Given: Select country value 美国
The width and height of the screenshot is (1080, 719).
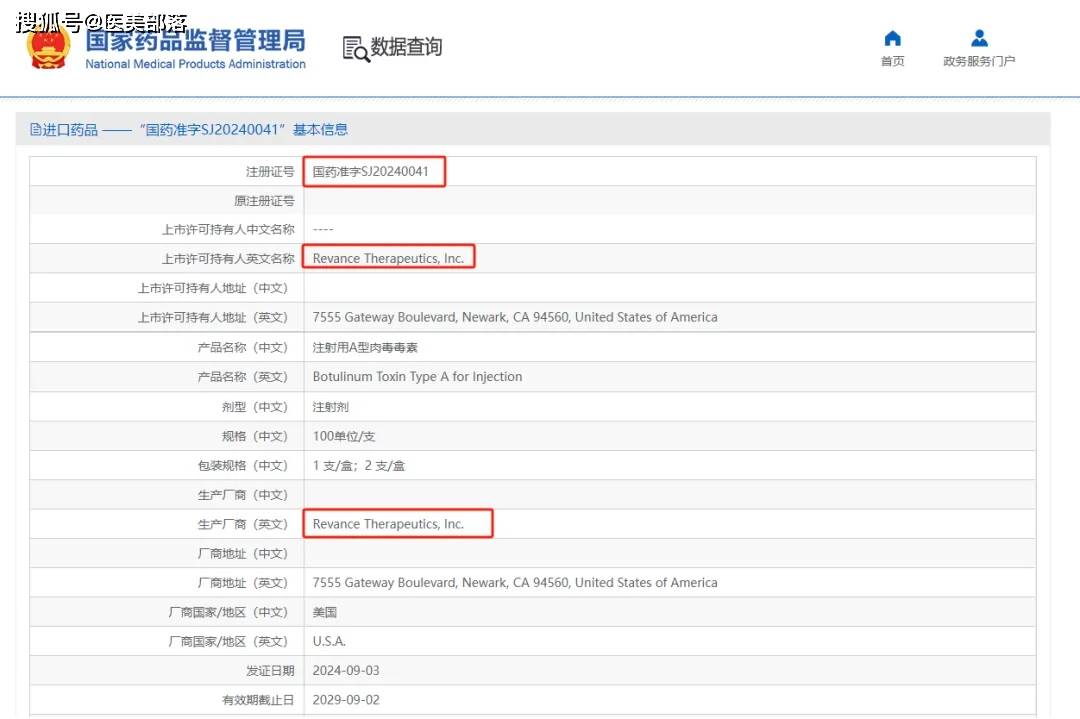Looking at the screenshot, I should pyautogui.click(x=325, y=612).
